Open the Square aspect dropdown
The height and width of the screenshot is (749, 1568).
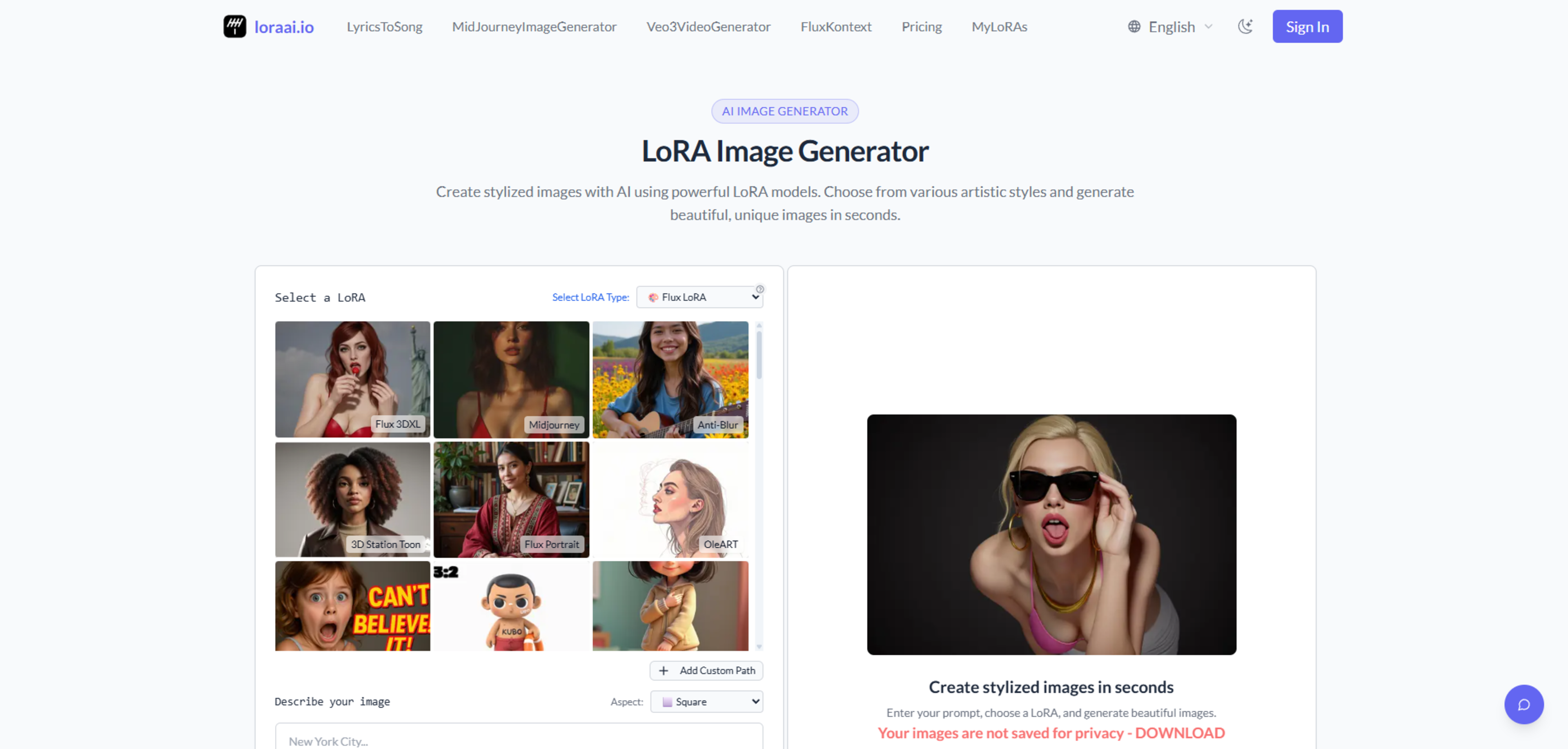tap(706, 702)
